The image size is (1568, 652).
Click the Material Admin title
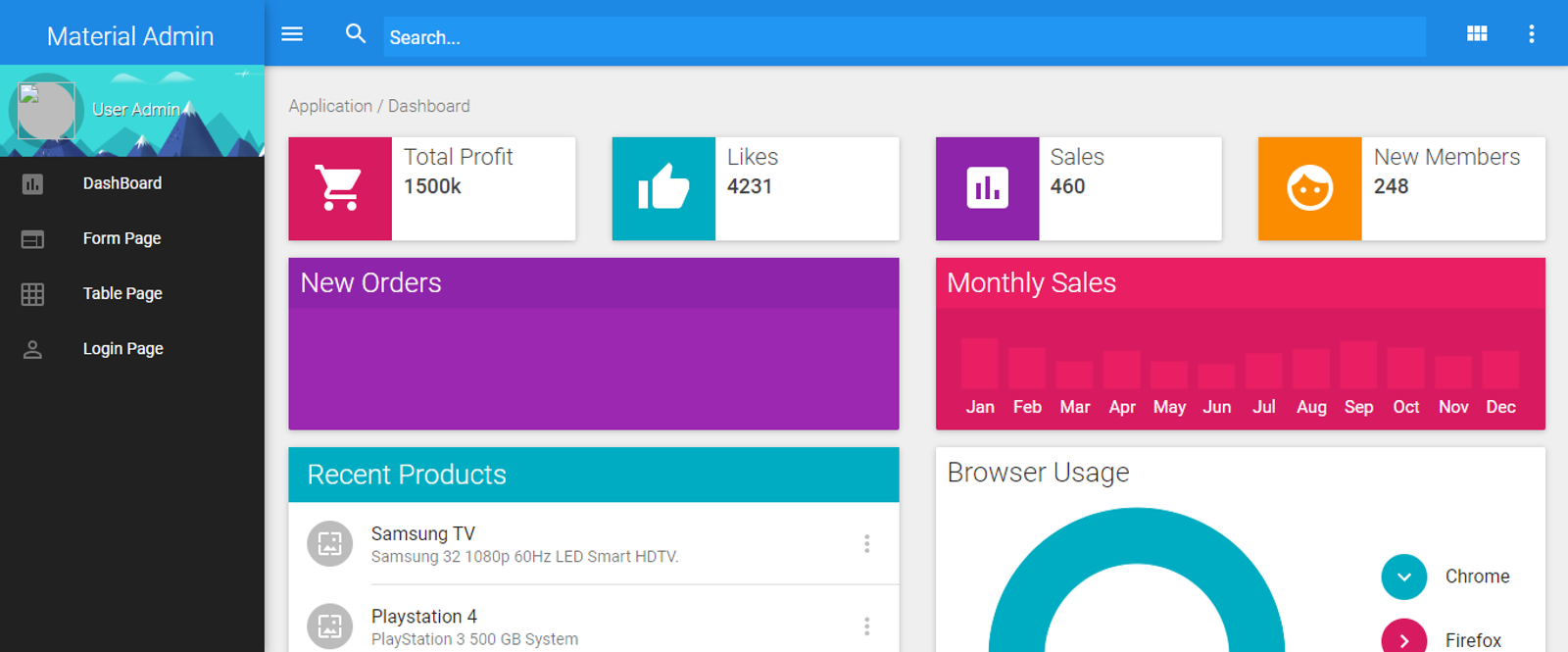coord(130,36)
